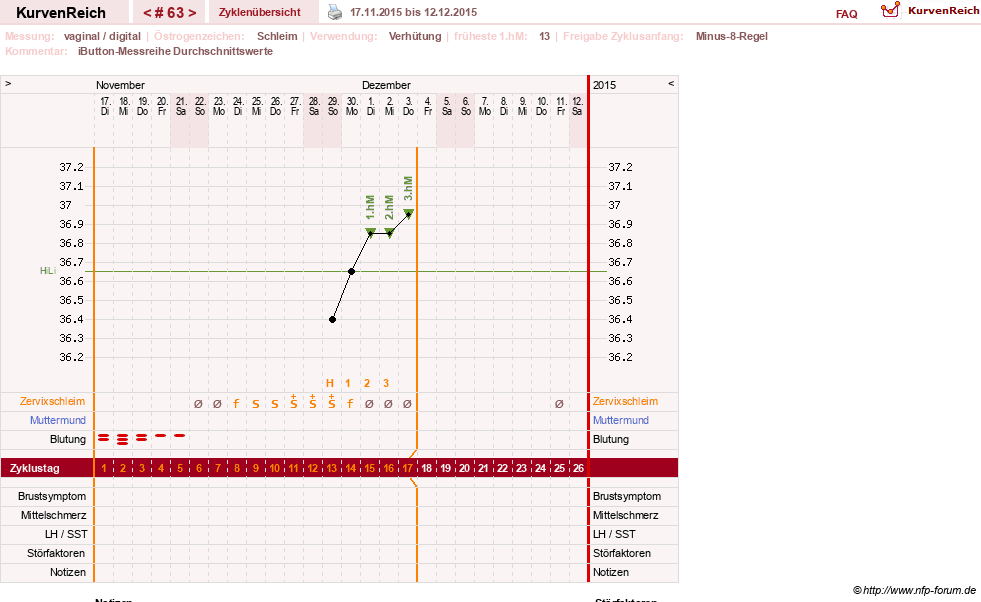Click the left Zervixschleim row label
This screenshot has width=981, height=602.
pos(53,401)
